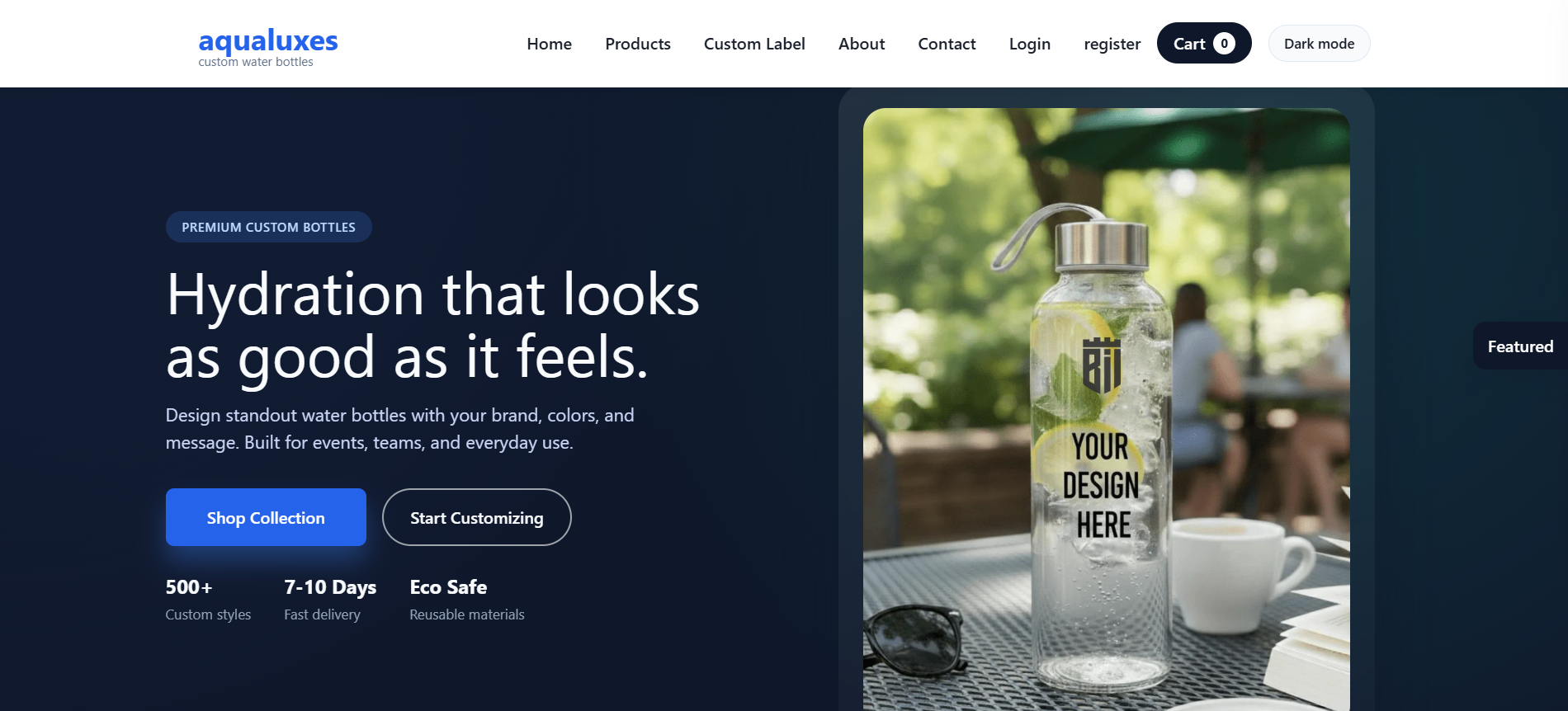This screenshot has width=1568, height=711.
Task: Toggle Dark mode
Action: pos(1319,43)
